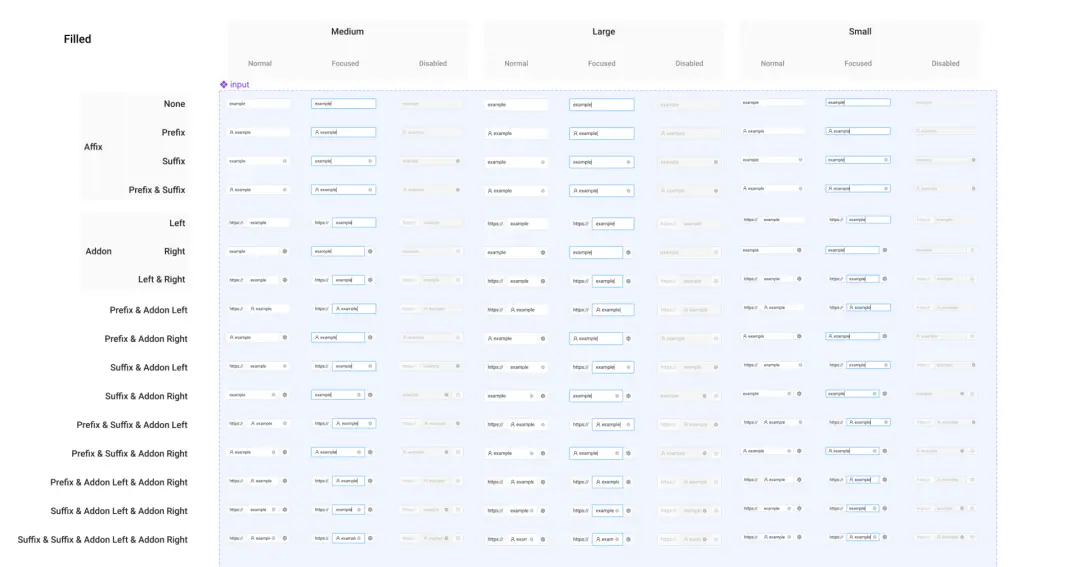Click the 'Focused' label under Small
Screen dimensions: 1080x567
point(858,63)
